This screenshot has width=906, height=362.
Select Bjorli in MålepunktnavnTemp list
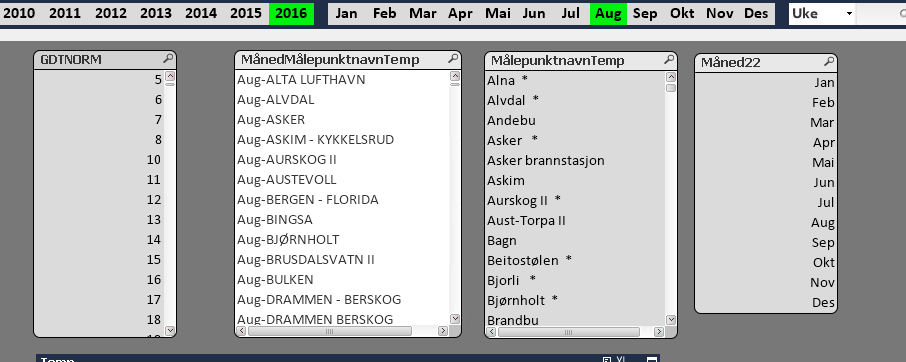click(575, 280)
